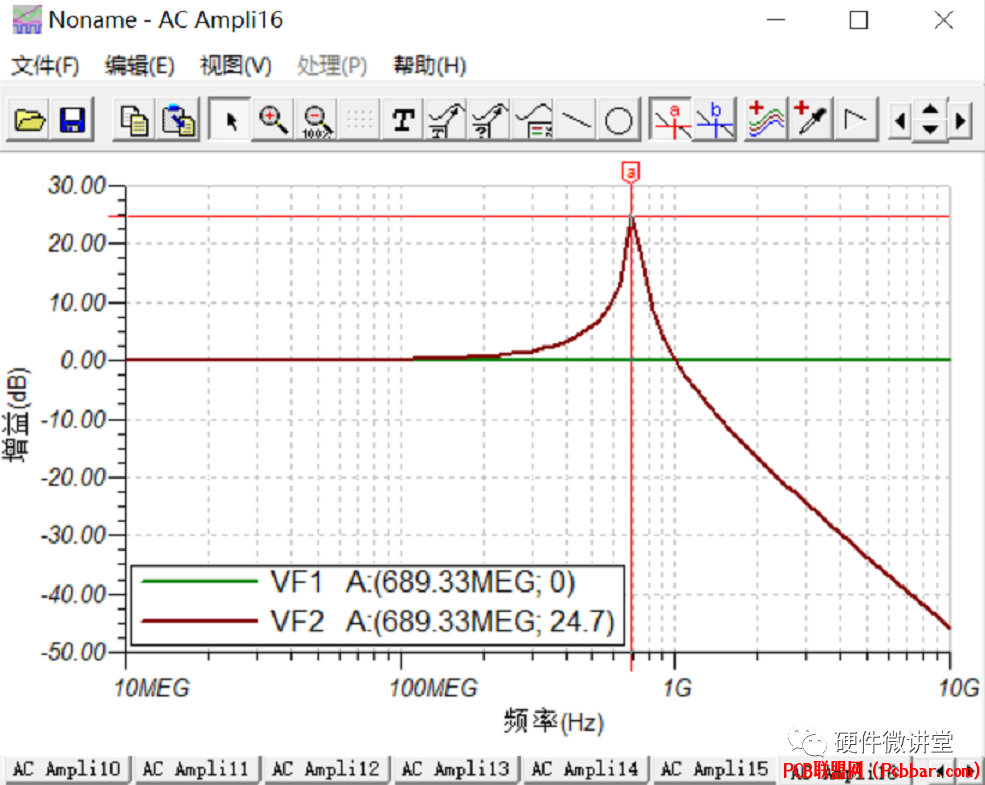The image size is (985, 785).
Task: Close the Noname AC Ampli16 window
Action: point(944,19)
